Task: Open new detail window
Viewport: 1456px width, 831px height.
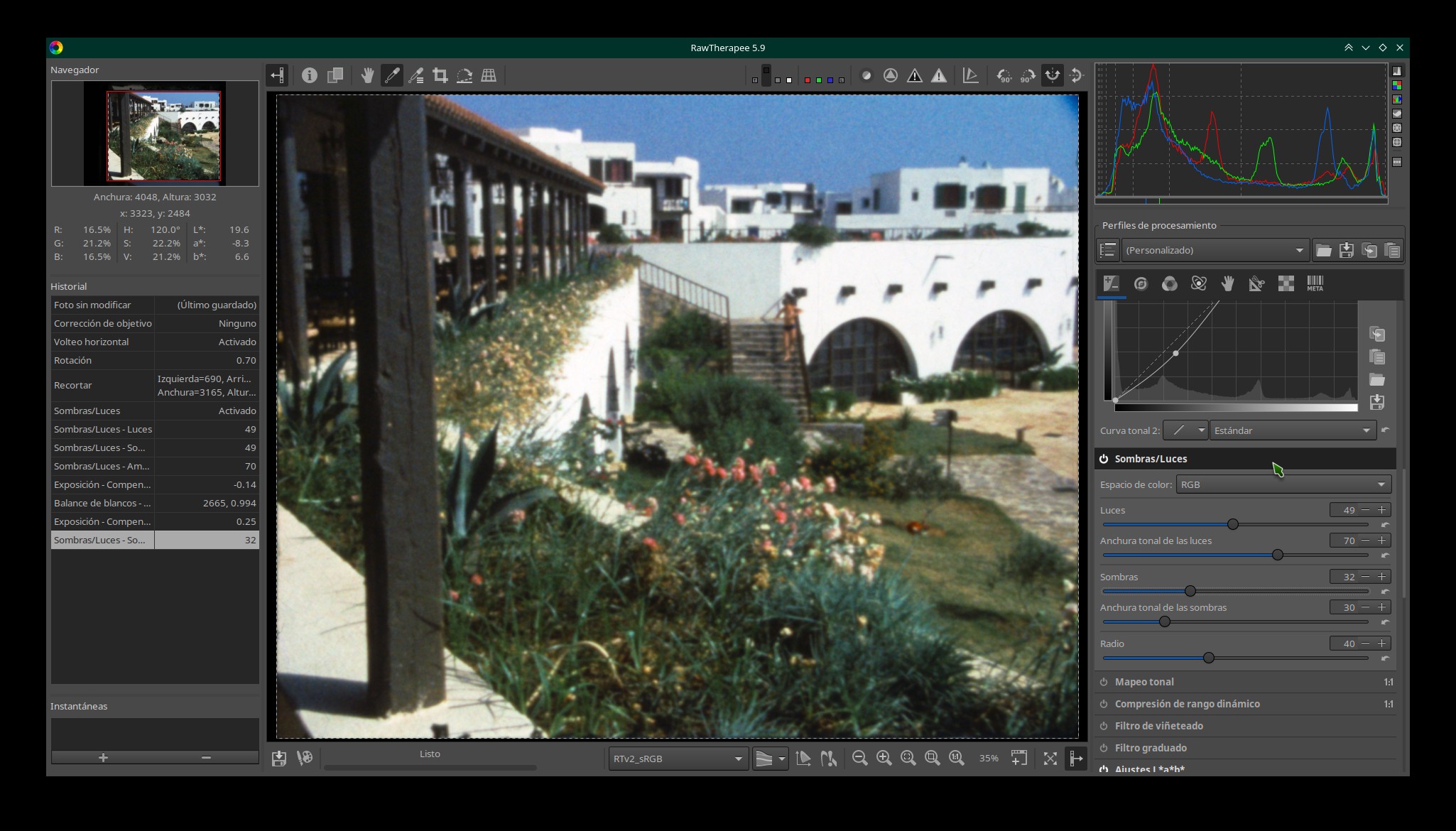Action: click(x=1018, y=759)
